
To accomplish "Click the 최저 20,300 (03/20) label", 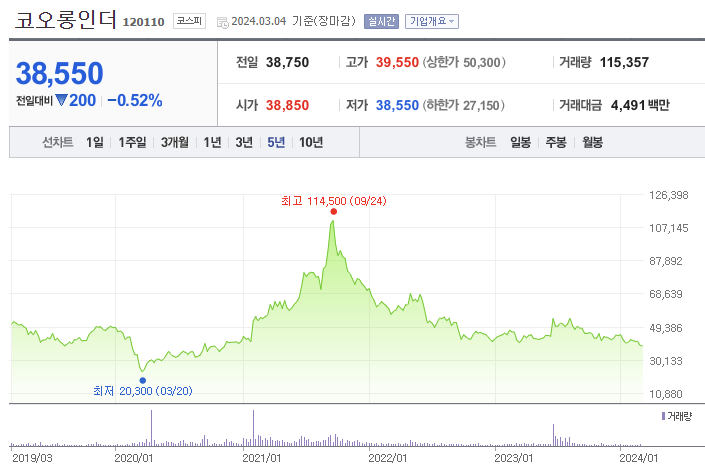I will [143, 391].
